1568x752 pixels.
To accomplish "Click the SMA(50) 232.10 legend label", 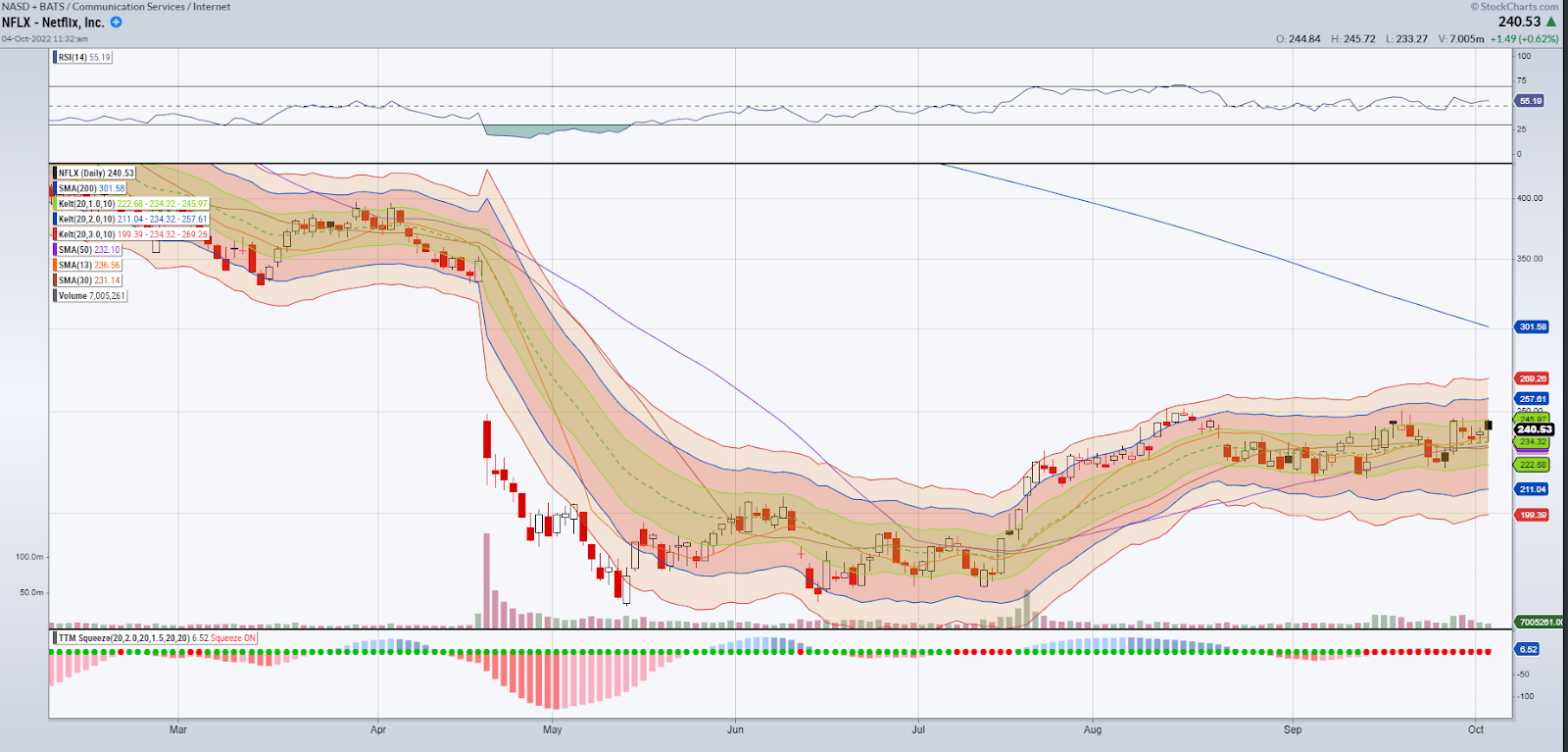I will click(x=89, y=250).
